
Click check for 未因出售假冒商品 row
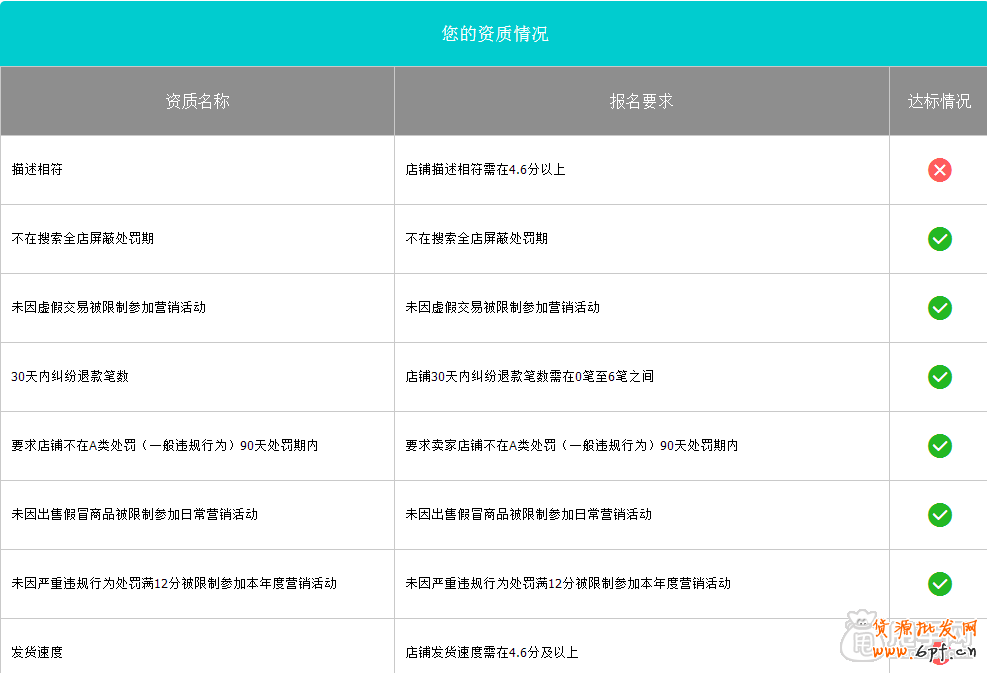pyautogui.click(x=939, y=515)
